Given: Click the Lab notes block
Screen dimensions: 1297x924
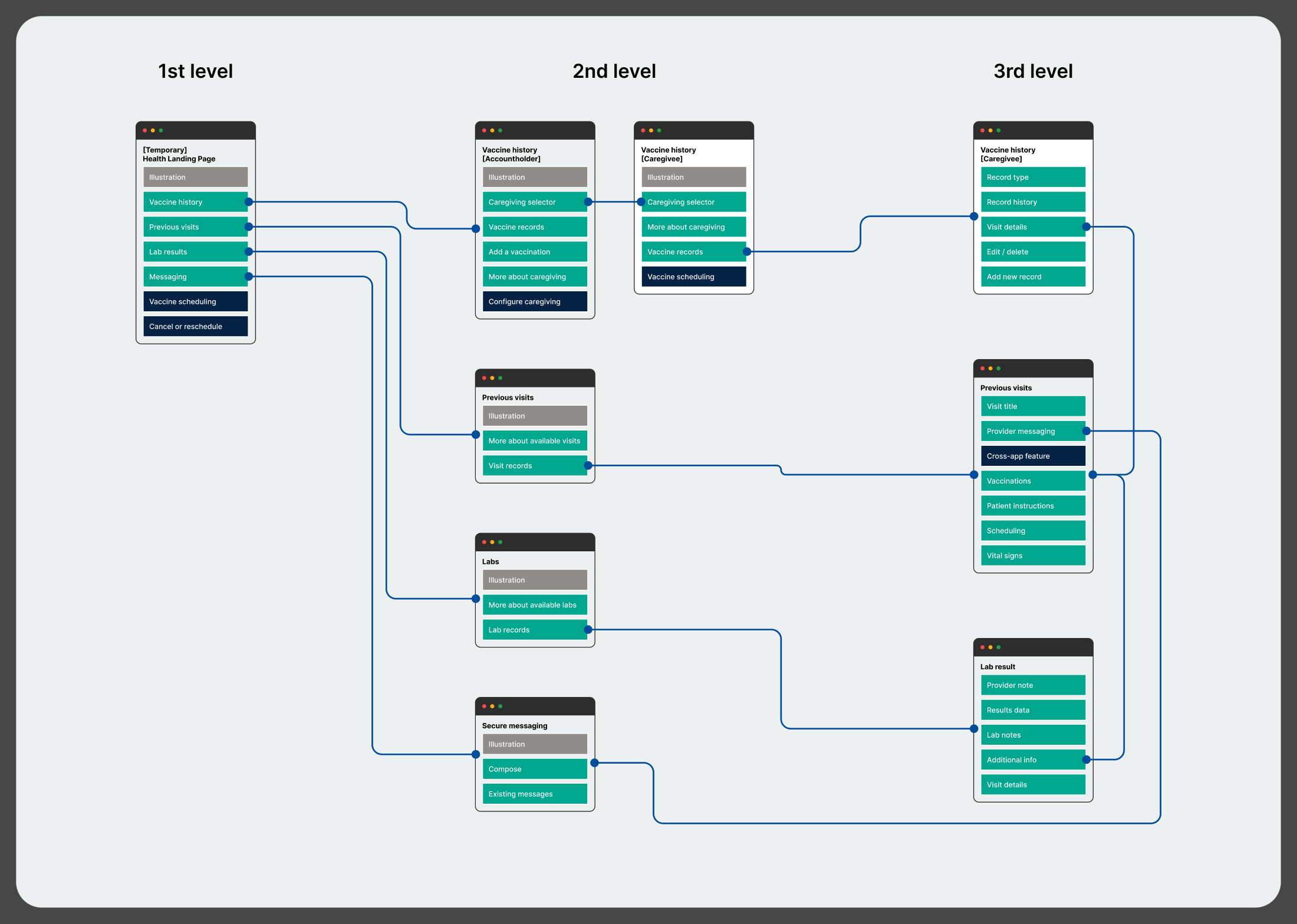Looking at the screenshot, I should click(x=1033, y=735).
